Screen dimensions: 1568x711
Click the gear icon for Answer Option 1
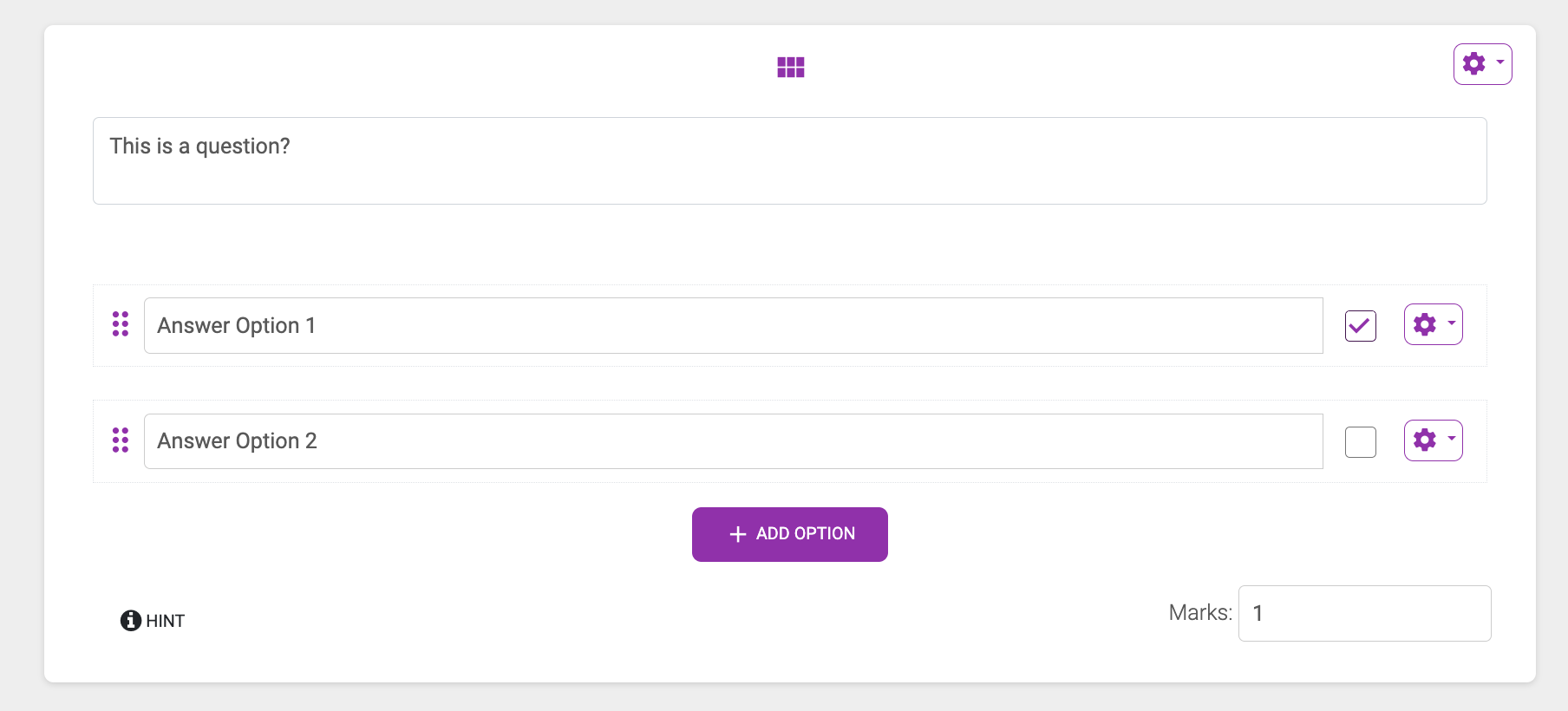coord(1424,324)
